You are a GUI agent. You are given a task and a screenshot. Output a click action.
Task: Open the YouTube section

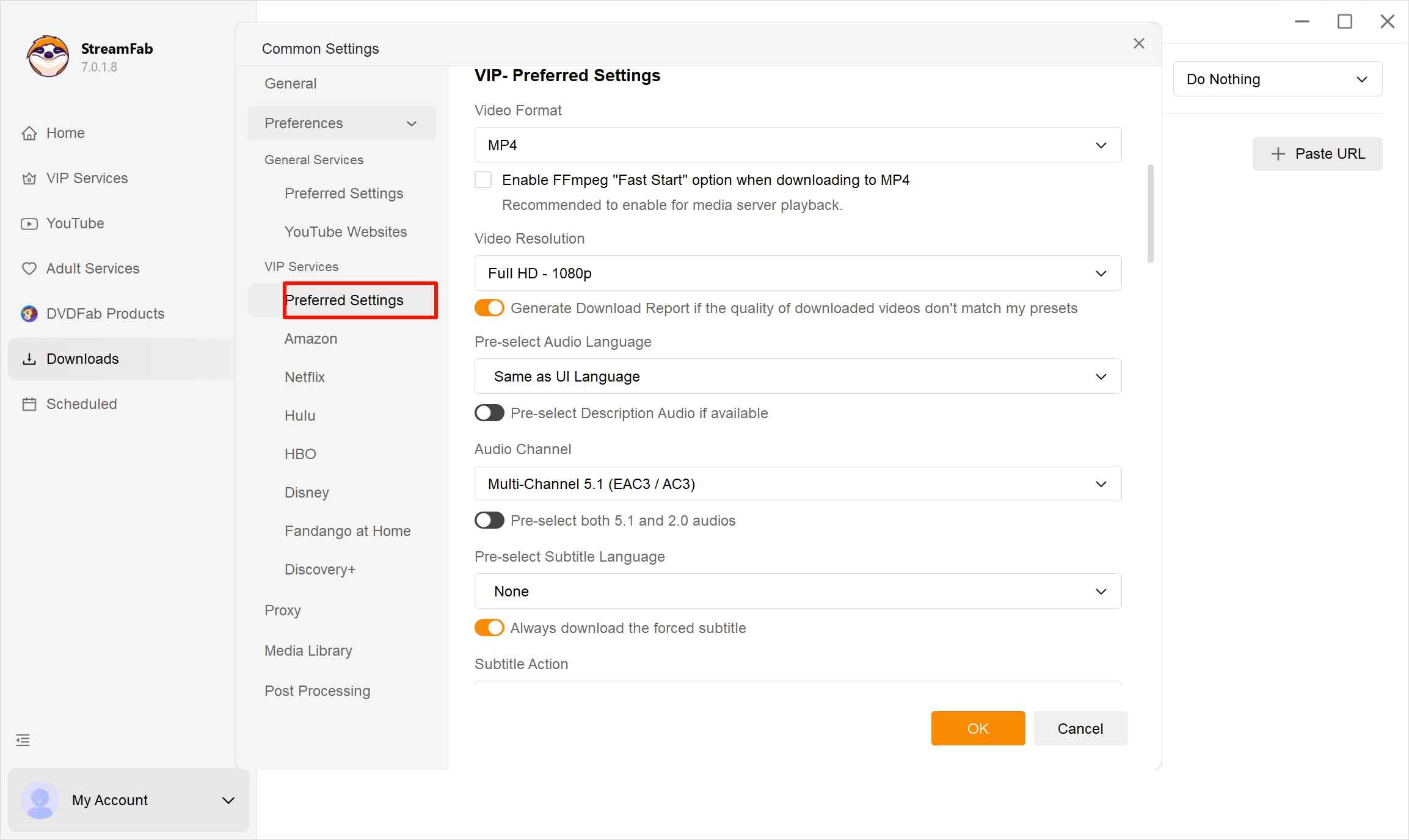click(75, 223)
